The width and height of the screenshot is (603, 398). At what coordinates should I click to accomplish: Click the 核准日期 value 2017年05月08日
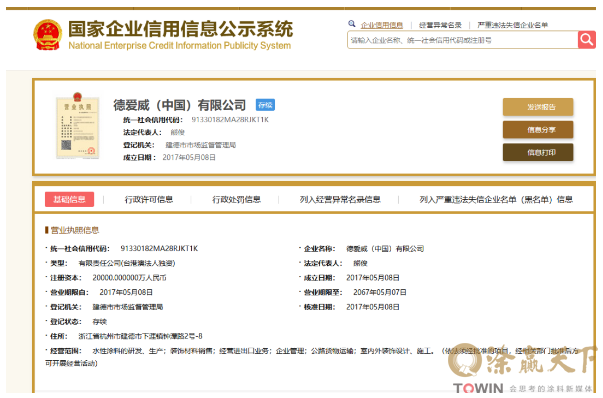tap(373, 307)
